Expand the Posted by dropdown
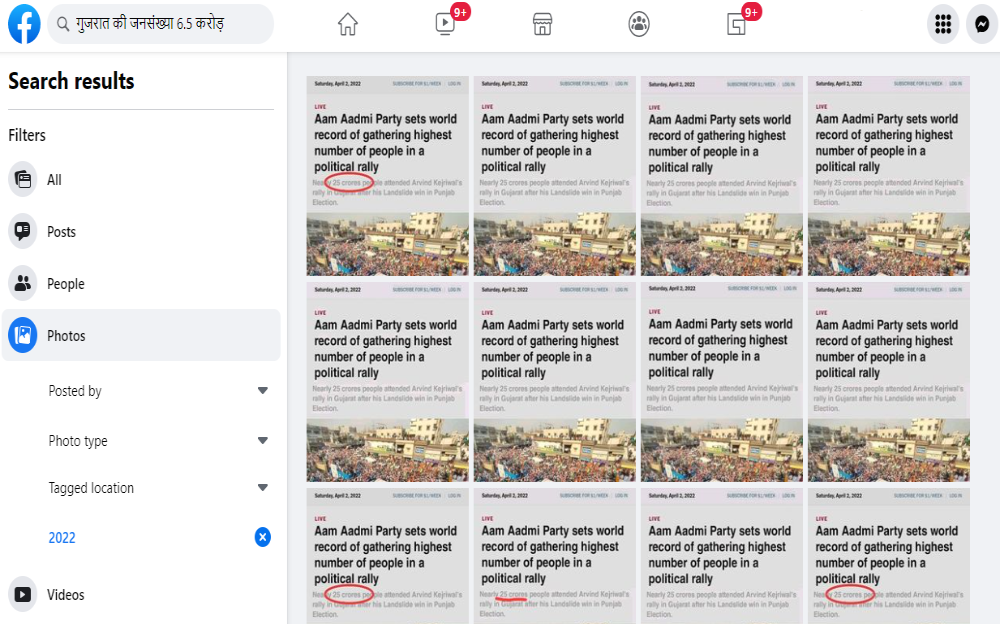1000x624 pixels. click(x=262, y=391)
